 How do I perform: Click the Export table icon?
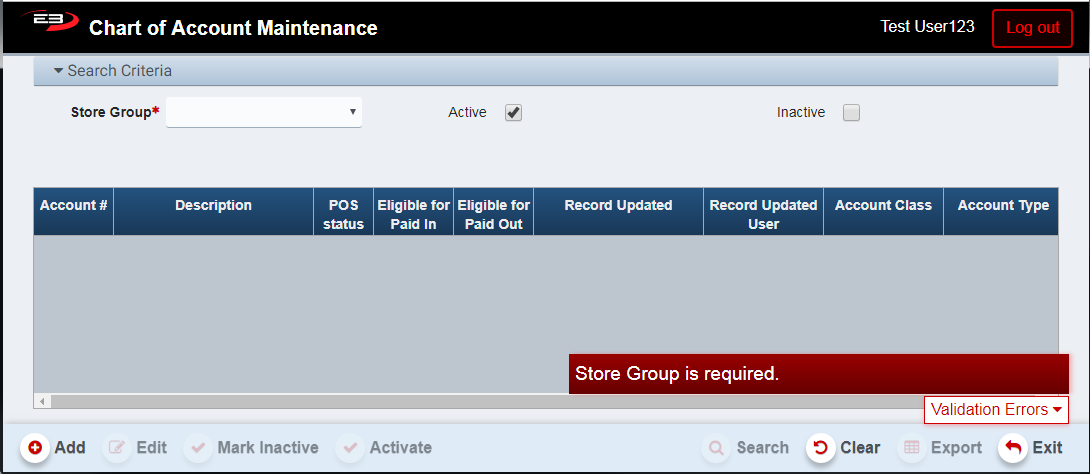911,448
